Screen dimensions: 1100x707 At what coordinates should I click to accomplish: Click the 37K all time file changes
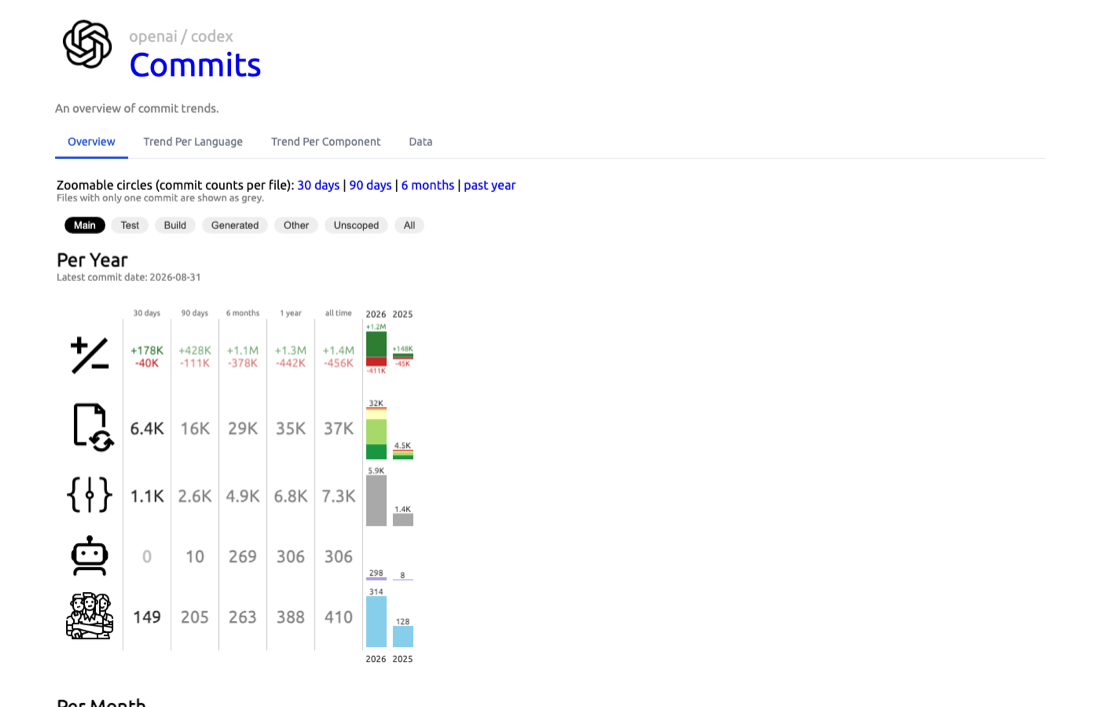coord(338,429)
